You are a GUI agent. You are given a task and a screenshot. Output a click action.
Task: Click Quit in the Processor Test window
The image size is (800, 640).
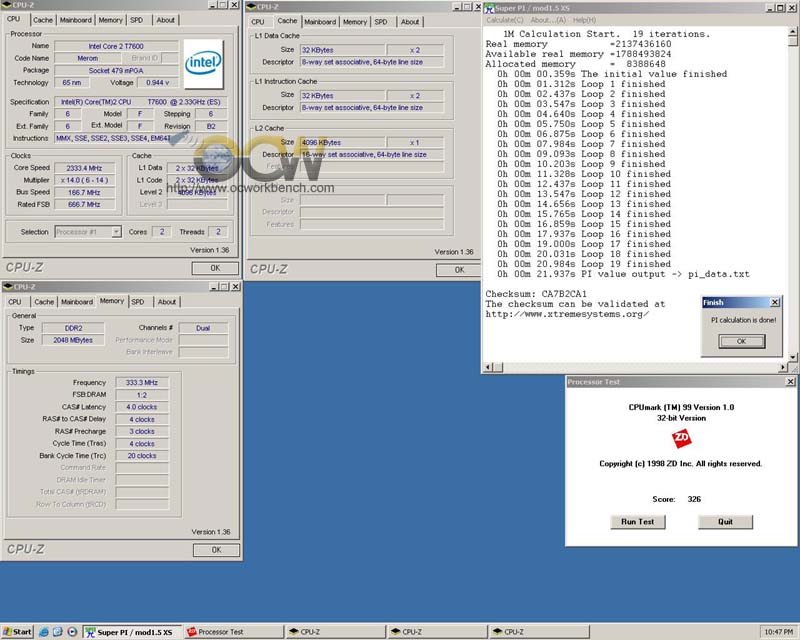(725, 522)
